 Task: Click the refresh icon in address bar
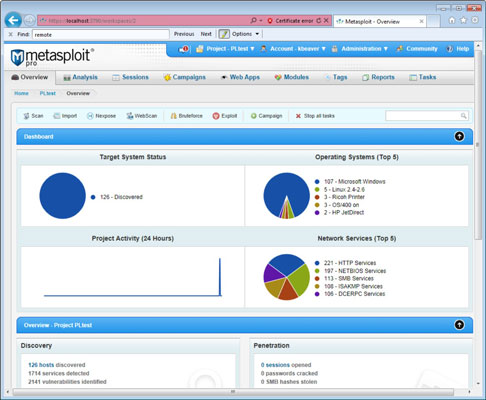(x=319, y=21)
